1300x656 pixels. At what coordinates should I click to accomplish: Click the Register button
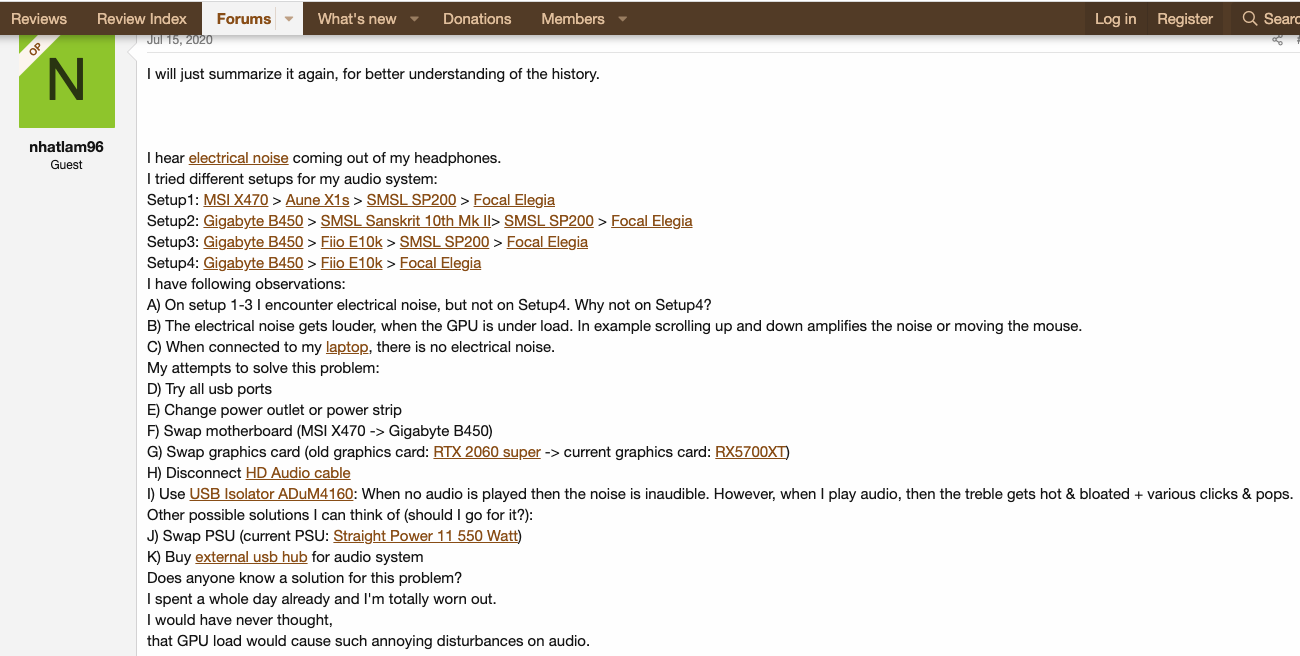tap(1185, 18)
